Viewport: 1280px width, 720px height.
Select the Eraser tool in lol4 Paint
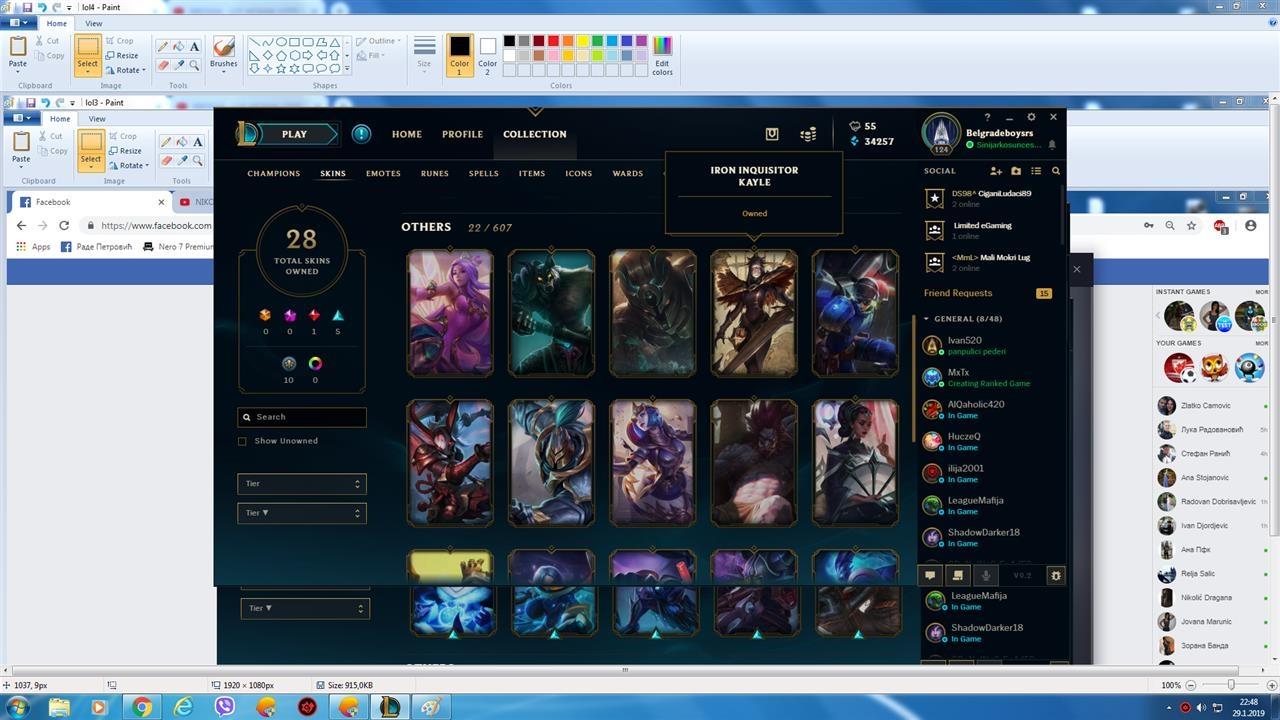164,65
